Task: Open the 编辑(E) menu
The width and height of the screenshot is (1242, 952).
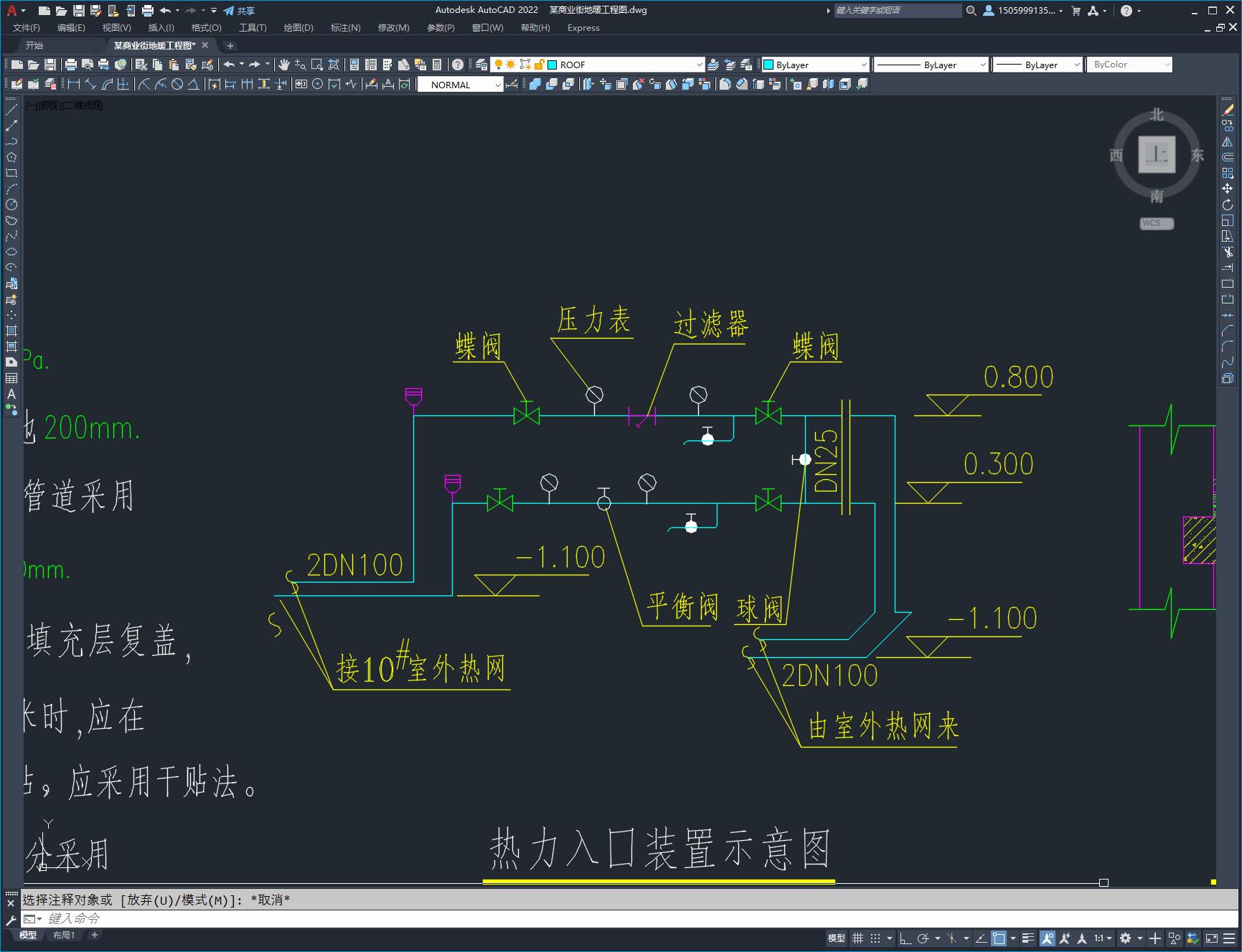Action: click(x=71, y=27)
